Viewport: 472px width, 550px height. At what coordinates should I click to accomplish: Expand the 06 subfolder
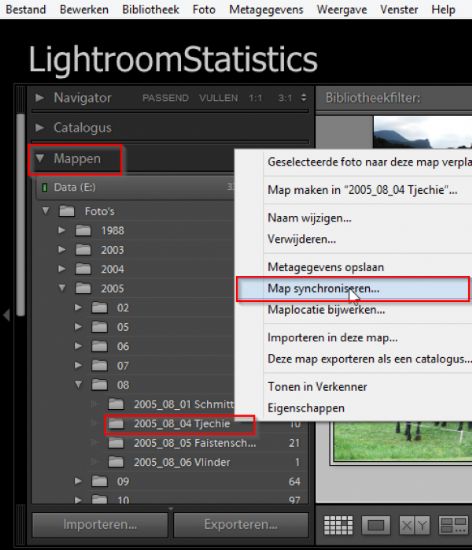point(78,346)
